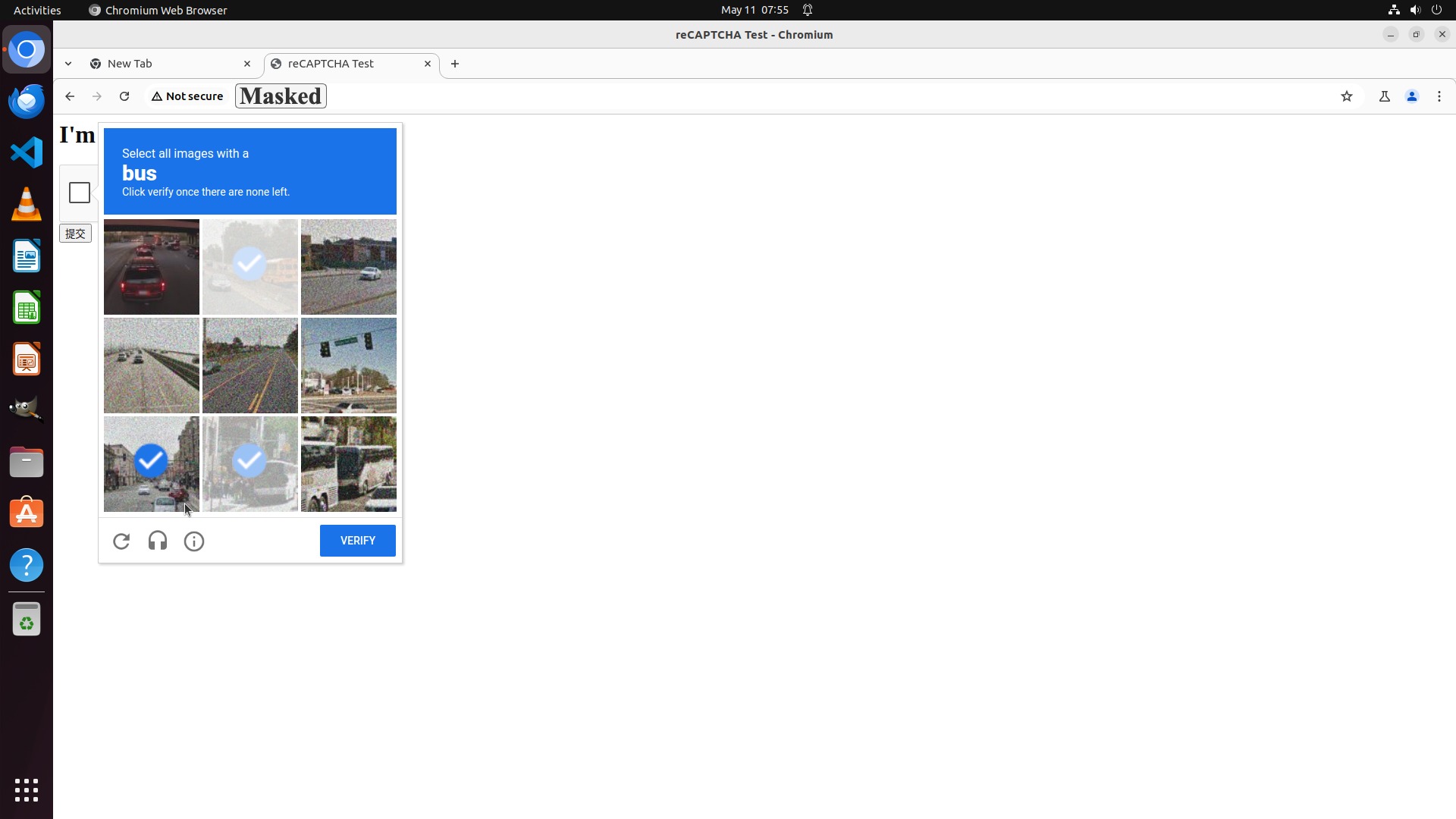Get a new reCAPTCHA challenge with the reload icon
This screenshot has height=819, width=1456.
pos(121,541)
